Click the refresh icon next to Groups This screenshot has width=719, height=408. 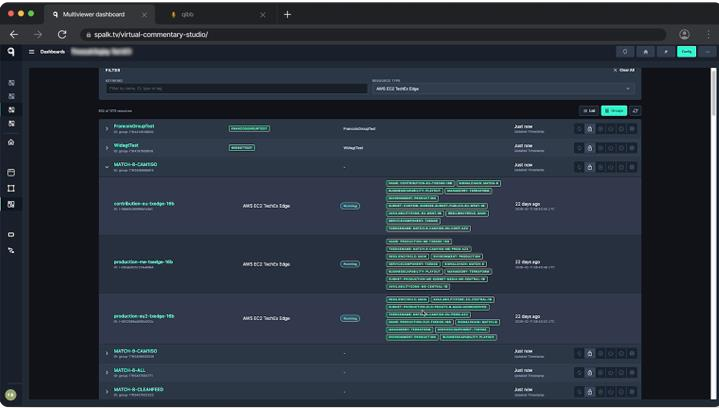tap(635, 110)
